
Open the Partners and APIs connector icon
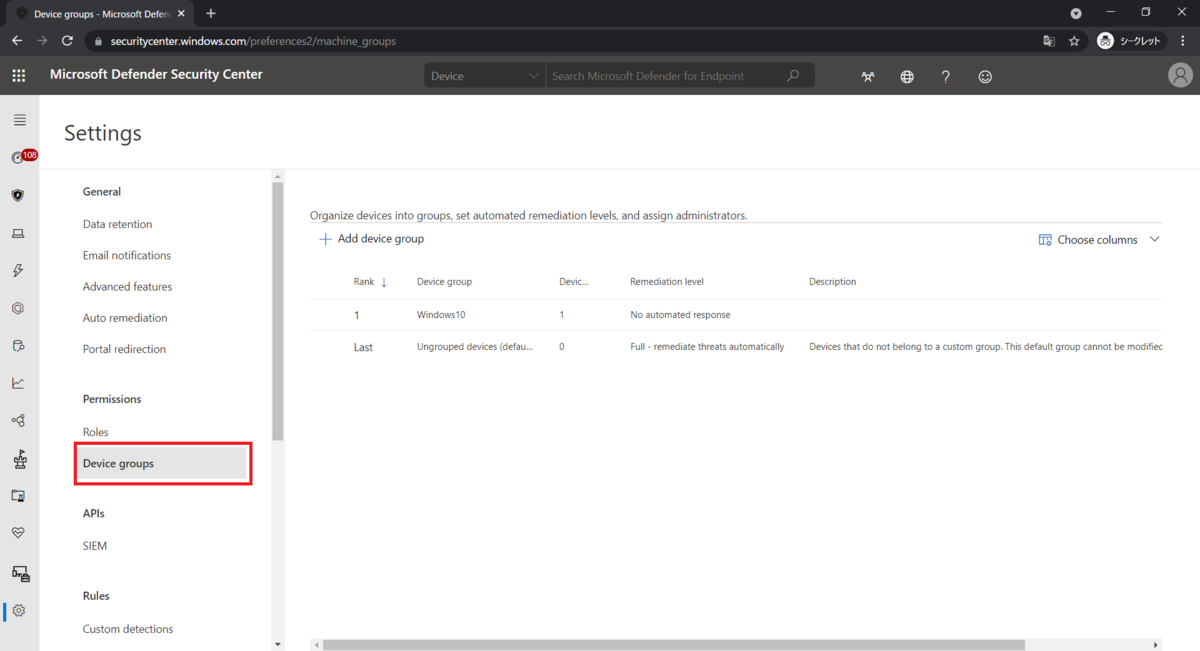click(x=18, y=421)
